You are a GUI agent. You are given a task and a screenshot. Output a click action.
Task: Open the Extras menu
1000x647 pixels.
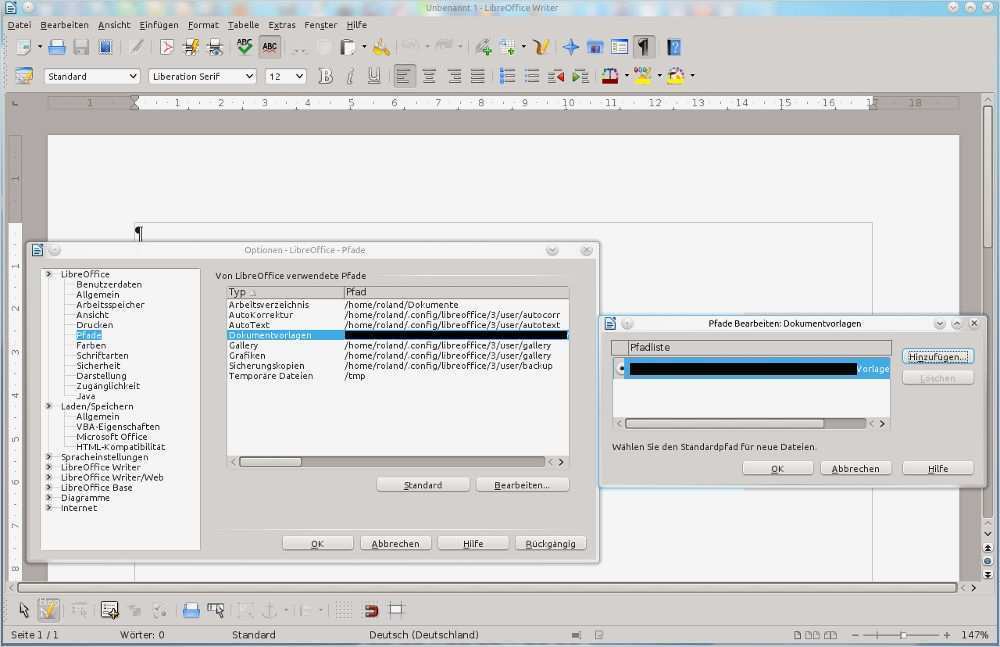[x=282, y=24]
